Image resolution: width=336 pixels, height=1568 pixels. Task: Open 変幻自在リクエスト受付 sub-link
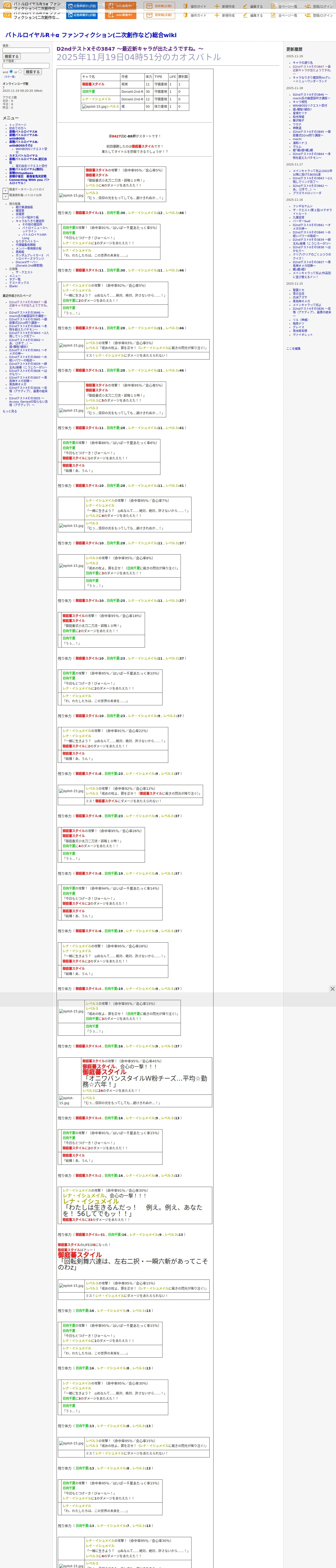click(31, 166)
